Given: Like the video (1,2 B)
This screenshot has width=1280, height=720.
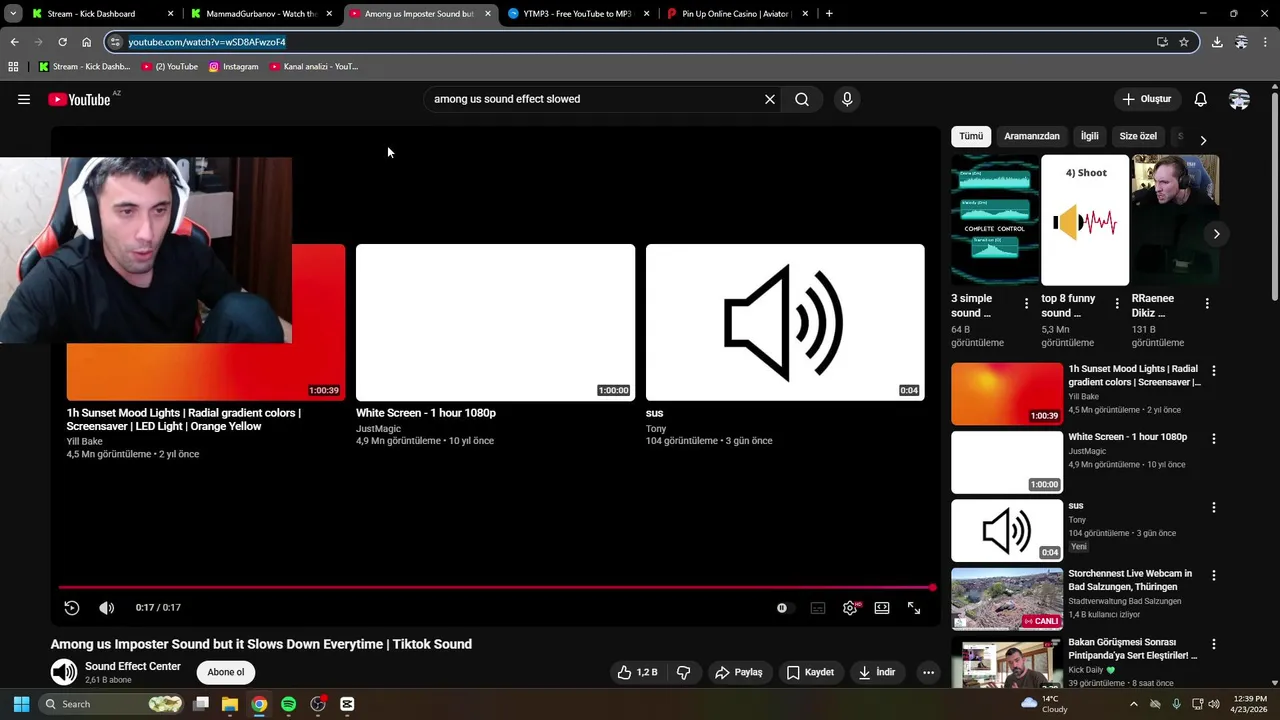Looking at the screenshot, I should (x=637, y=673).
